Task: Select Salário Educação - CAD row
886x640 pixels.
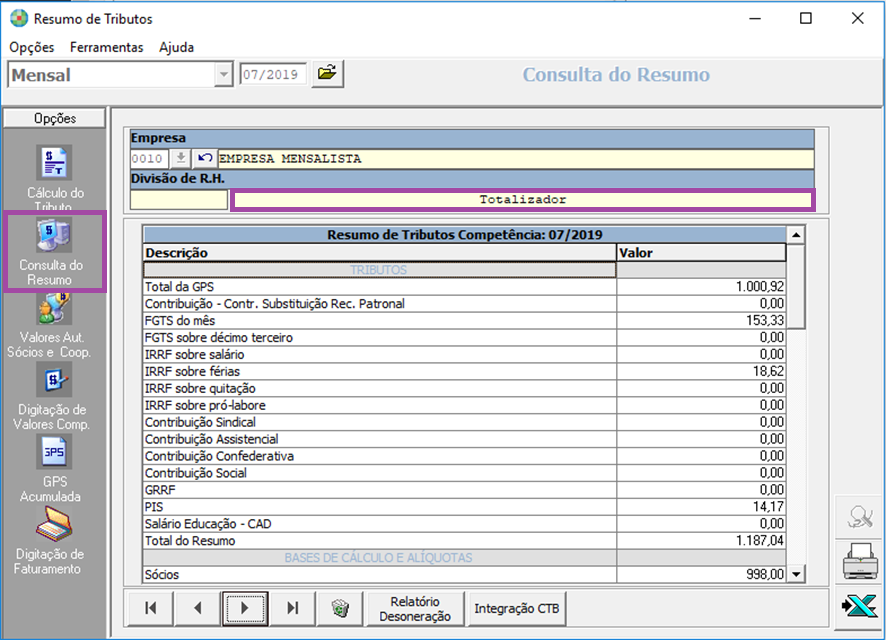Action: [464, 524]
